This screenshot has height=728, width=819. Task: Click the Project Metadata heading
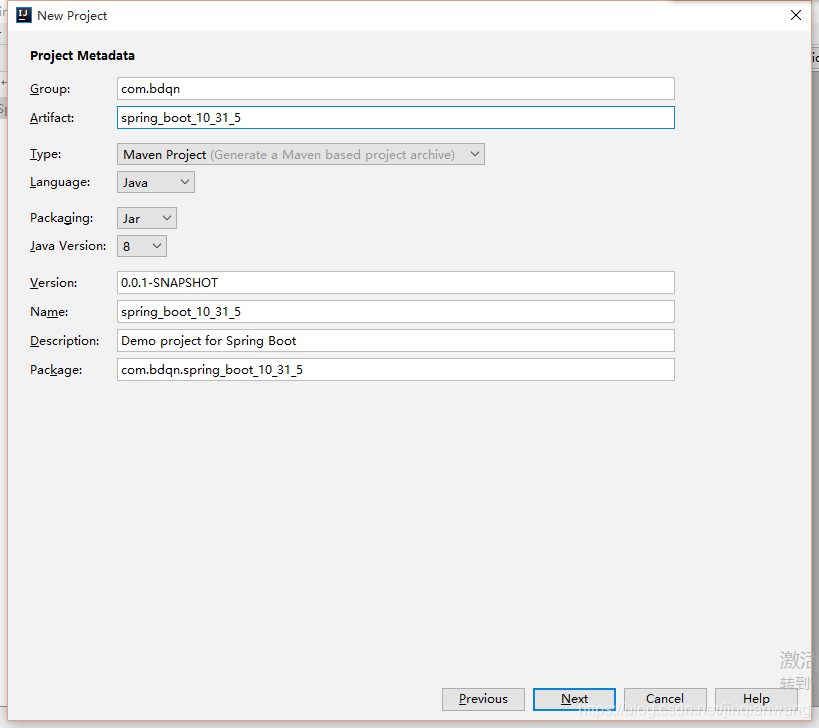pyautogui.click(x=82, y=55)
